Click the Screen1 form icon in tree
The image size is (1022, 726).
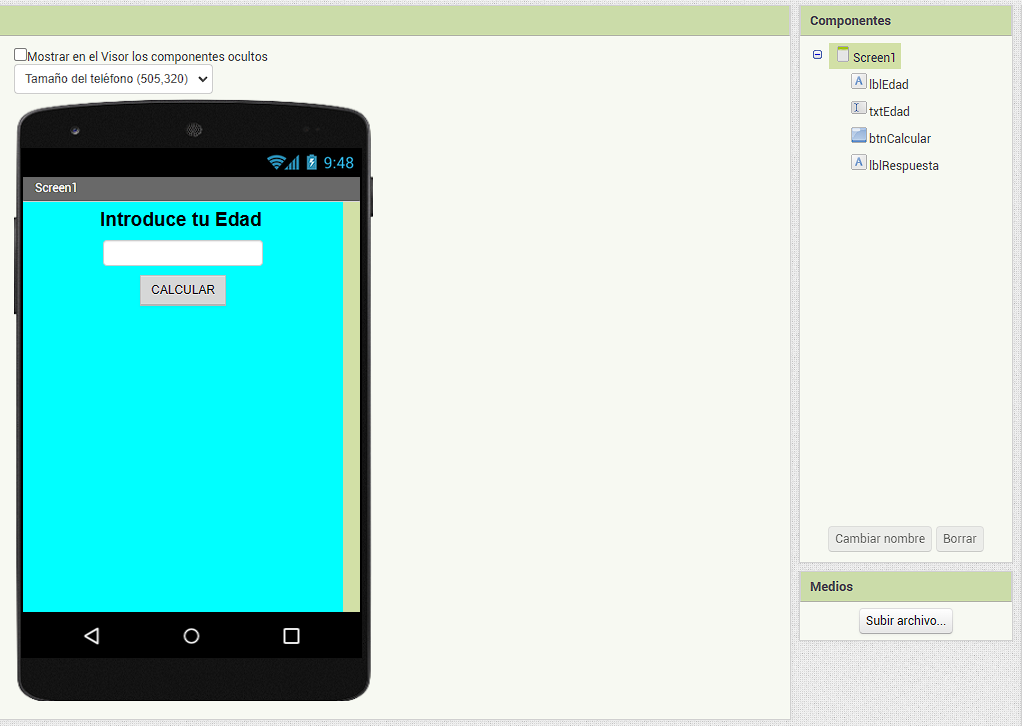coord(843,55)
